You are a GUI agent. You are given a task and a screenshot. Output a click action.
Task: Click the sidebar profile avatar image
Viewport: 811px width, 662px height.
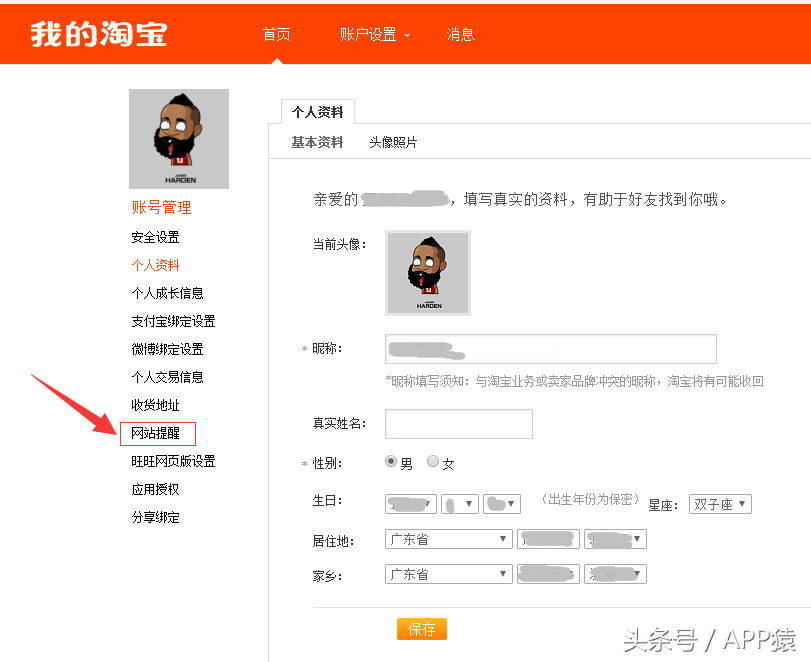coord(179,139)
